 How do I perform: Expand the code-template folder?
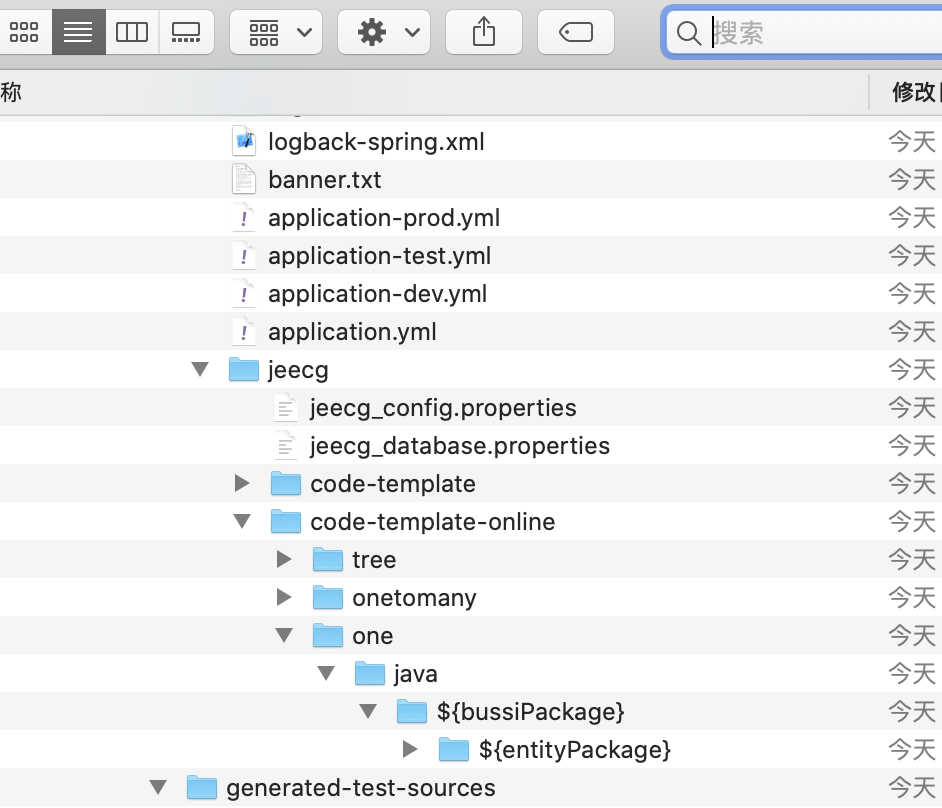coord(242,483)
